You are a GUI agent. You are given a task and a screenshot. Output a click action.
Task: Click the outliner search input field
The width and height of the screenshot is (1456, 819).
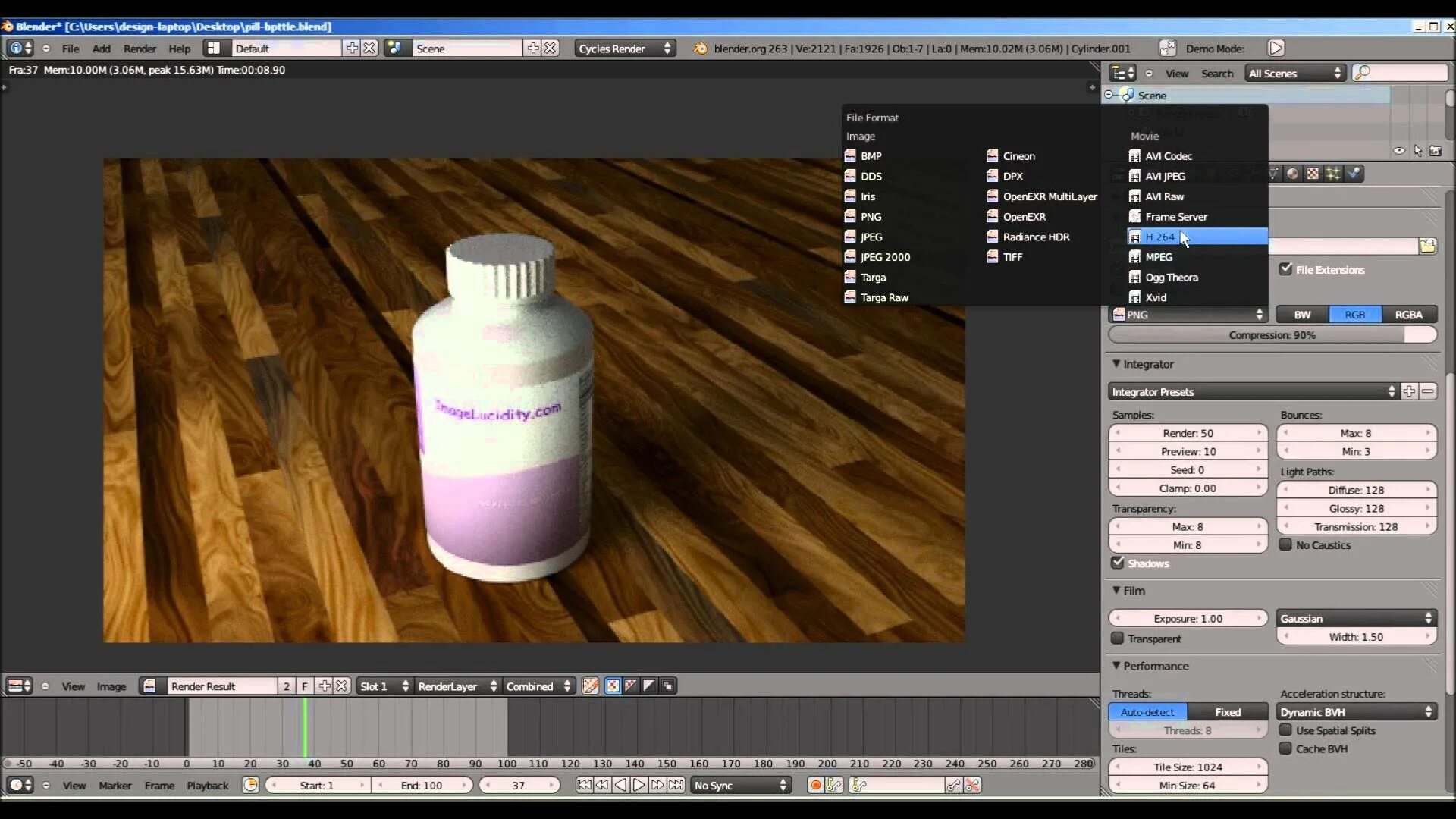pos(1400,74)
